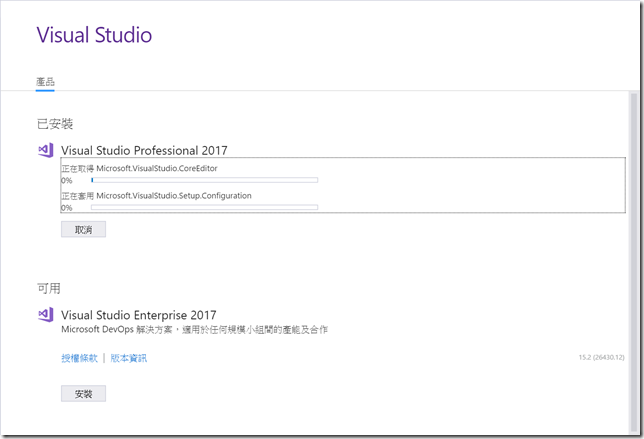Click the Setup.Configuration apply progress bar
Viewport: 644px width, 439px height.
click(205, 207)
